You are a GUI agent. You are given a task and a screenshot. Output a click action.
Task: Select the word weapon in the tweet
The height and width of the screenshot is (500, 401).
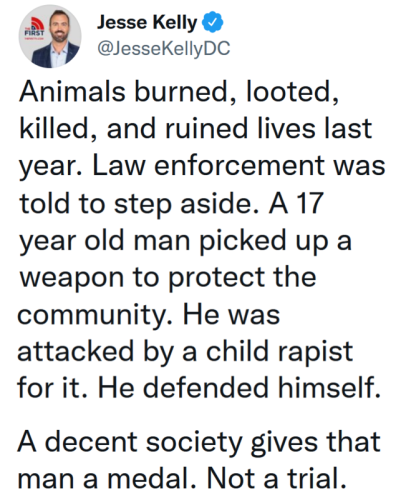pyautogui.click(x=72, y=279)
